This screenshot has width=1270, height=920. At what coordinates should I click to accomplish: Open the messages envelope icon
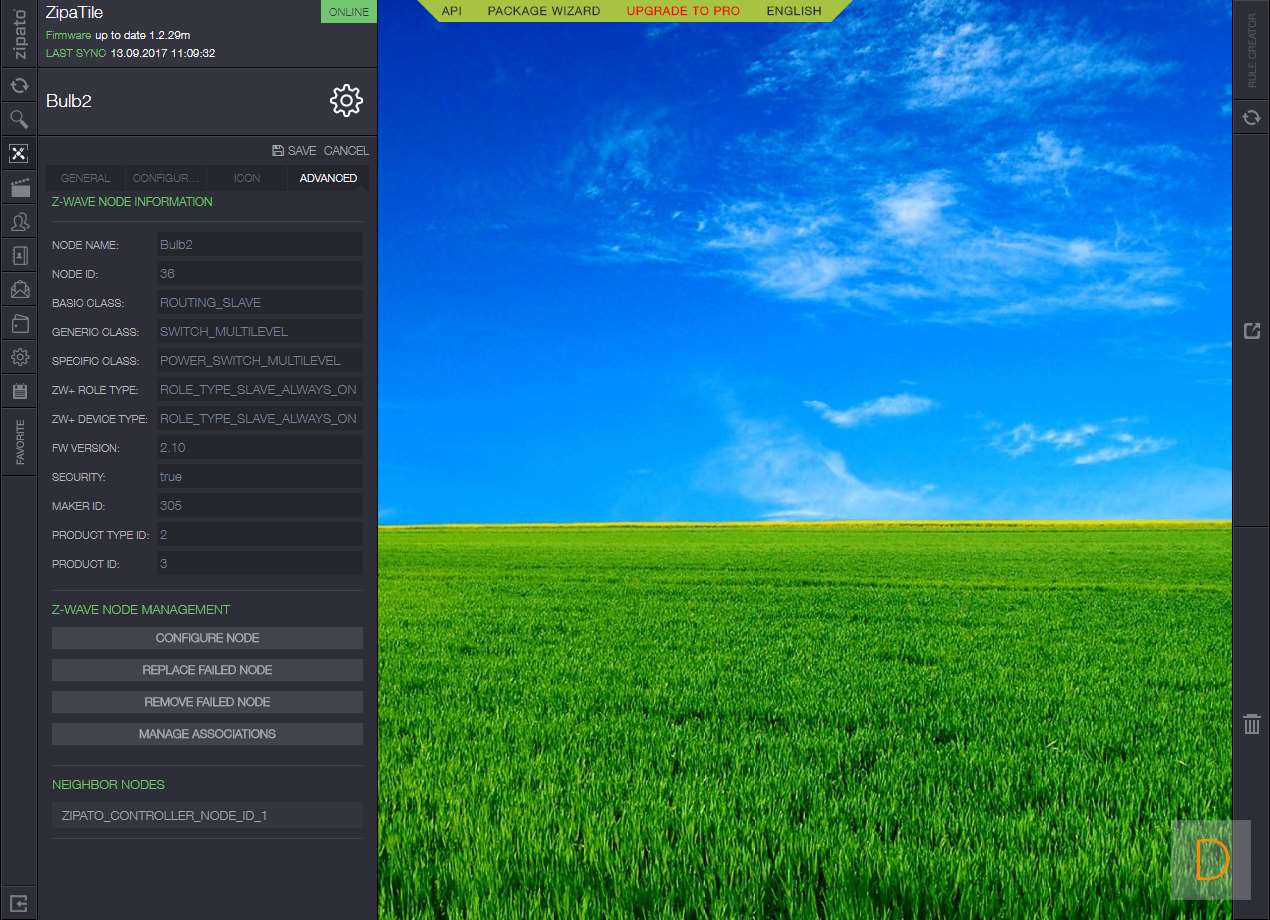click(x=18, y=290)
